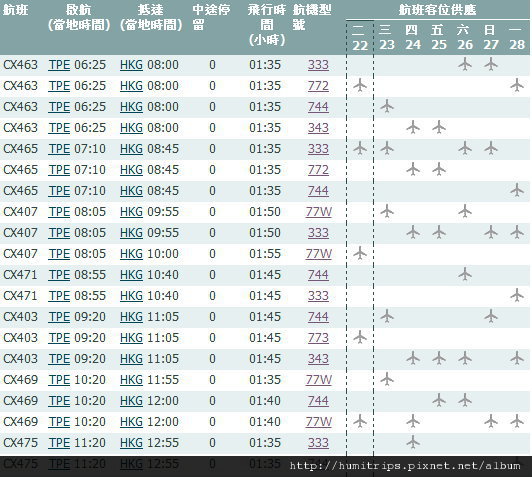Click the 航班 column header
532x477 pixels.
pyautogui.click(x=16, y=10)
